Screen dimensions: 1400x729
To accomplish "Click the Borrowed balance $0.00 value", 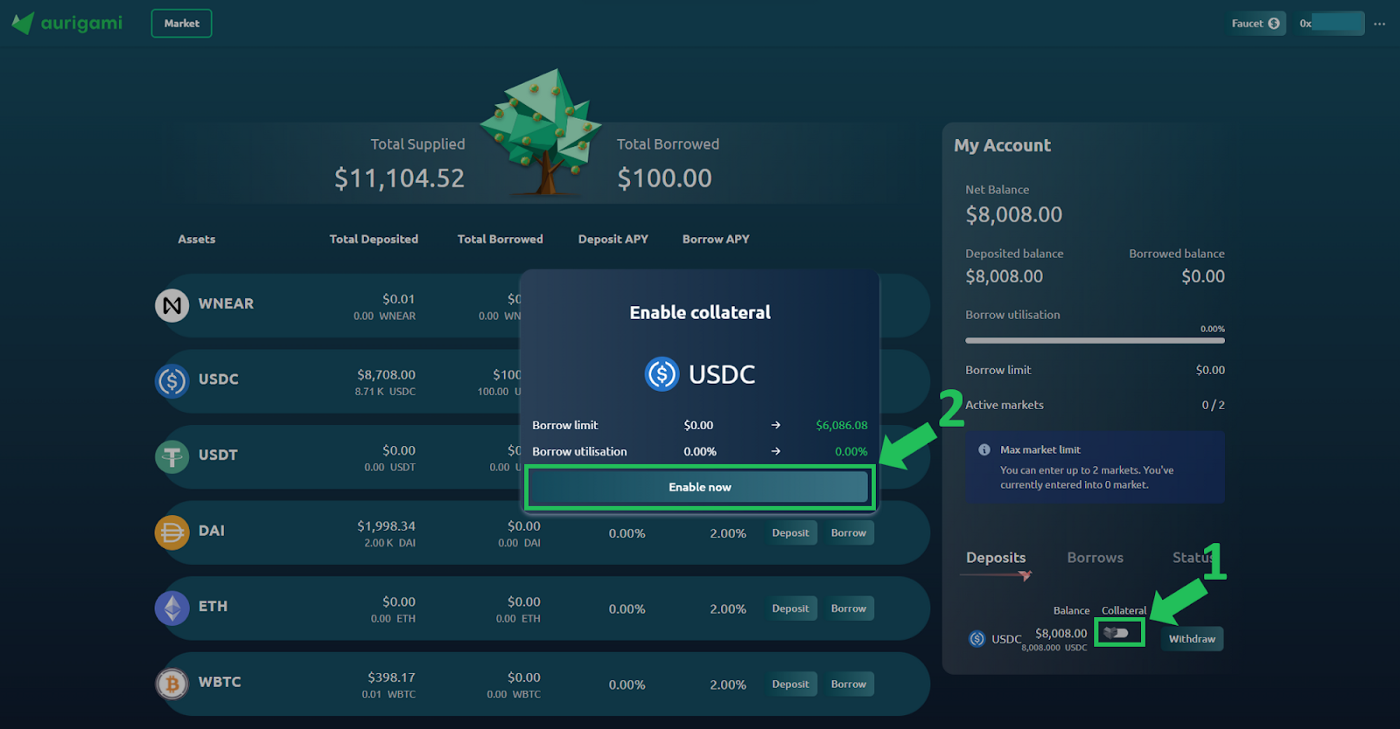I will [1203, 277].
